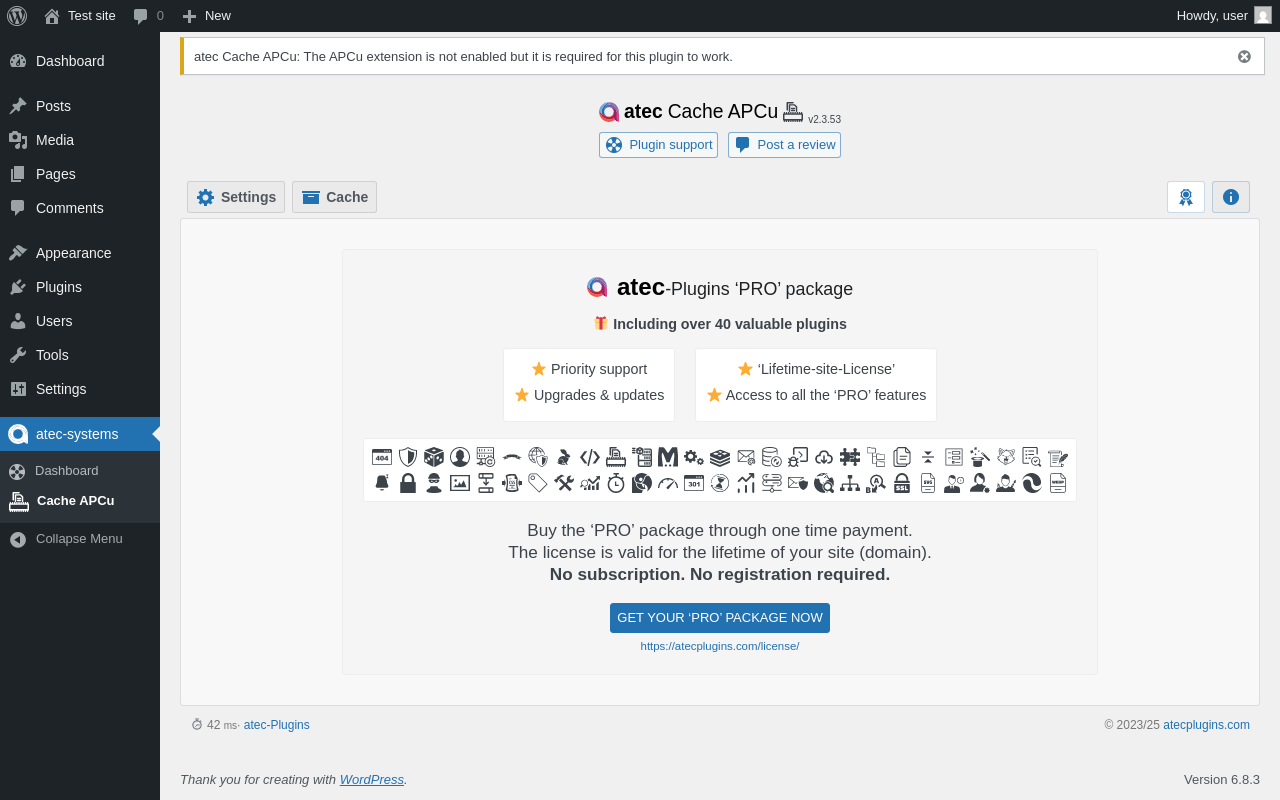Screen dimensions: 1280x800
Task: Collapse the admin sidebar menu
Action: click(x=80, y=539)
